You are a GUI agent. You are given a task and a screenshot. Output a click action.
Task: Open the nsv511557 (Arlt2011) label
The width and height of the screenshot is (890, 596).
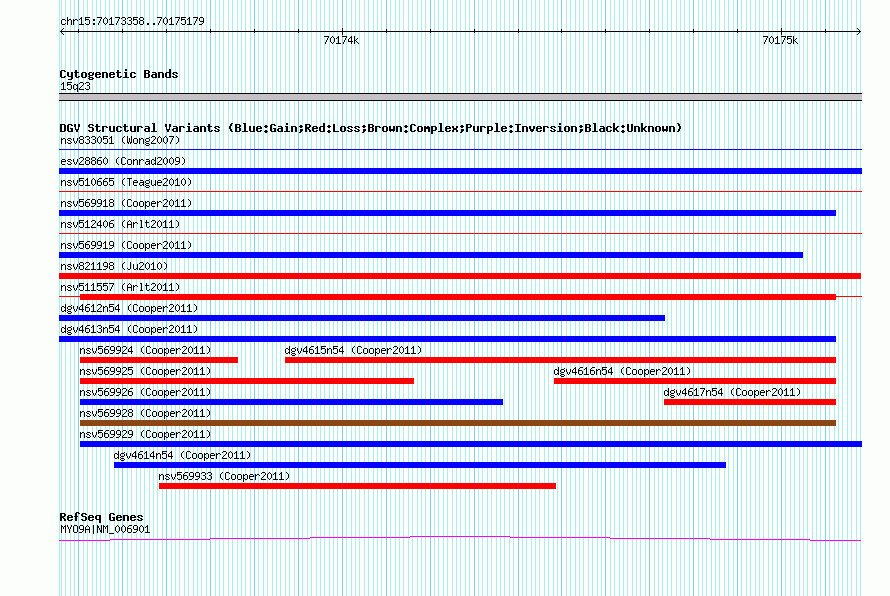click(120, 287)
